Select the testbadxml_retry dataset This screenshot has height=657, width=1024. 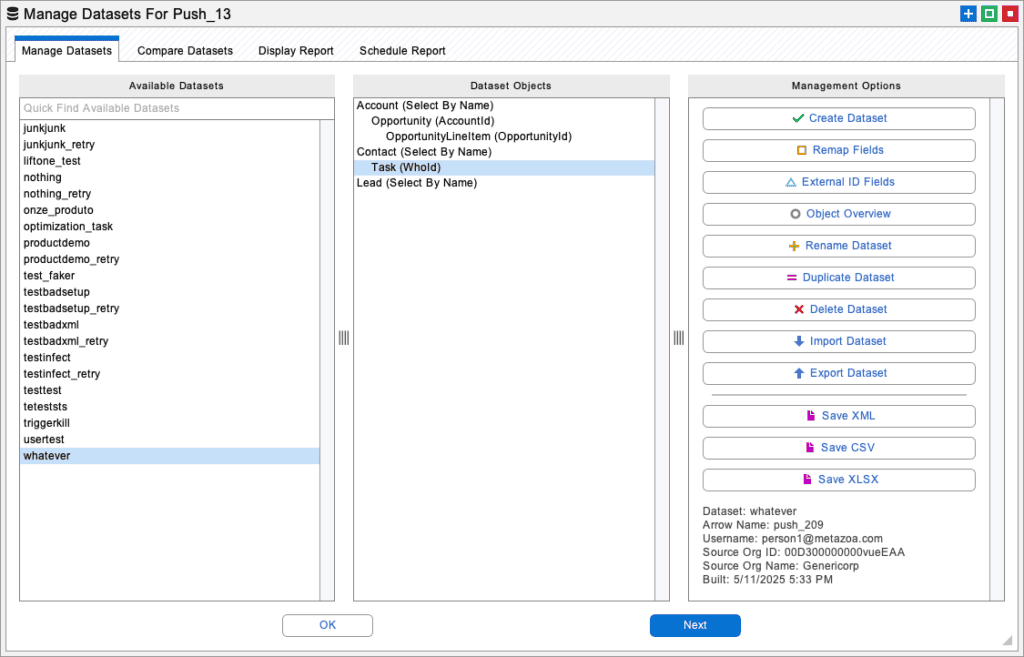point(170,341)
